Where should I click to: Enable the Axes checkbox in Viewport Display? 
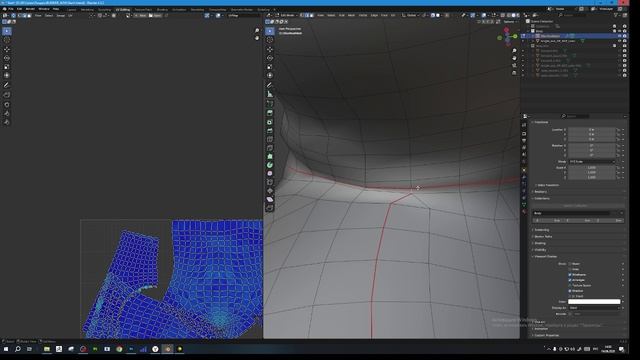point(570,269)
